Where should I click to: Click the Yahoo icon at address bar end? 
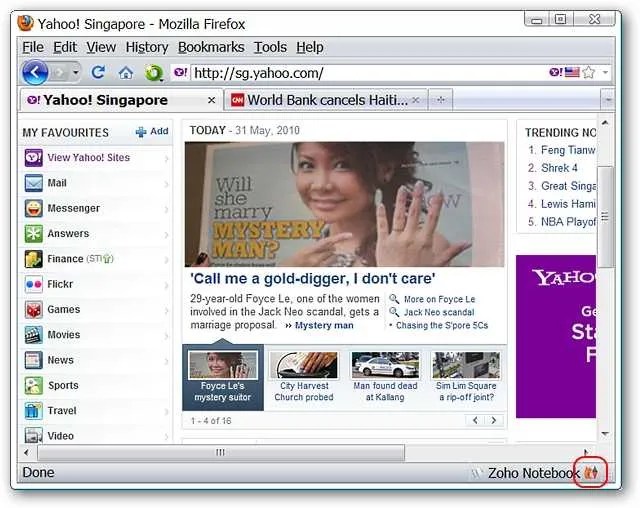tap(556, 72)
